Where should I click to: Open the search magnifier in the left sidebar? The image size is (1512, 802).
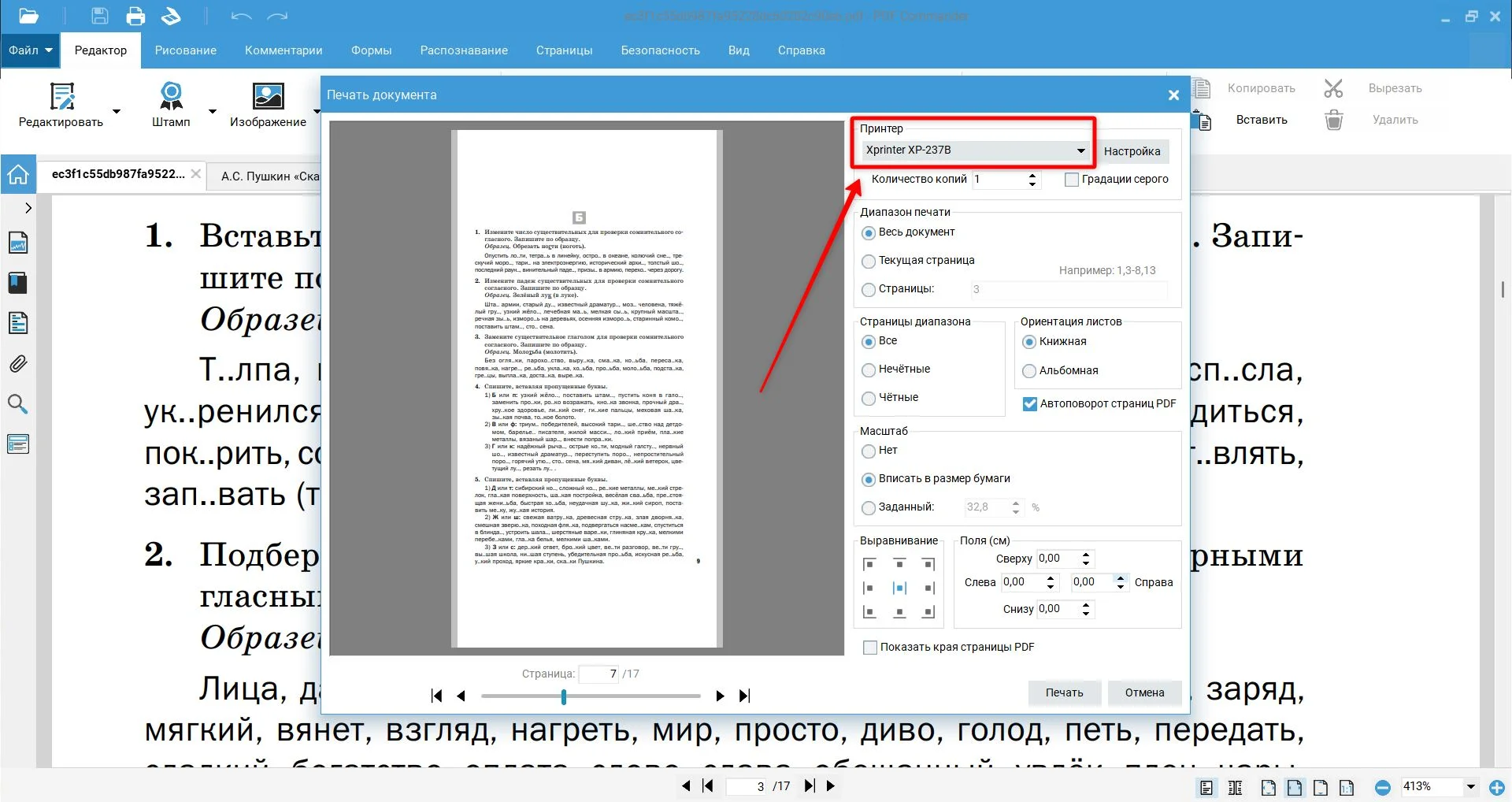(x=17, y=404)
